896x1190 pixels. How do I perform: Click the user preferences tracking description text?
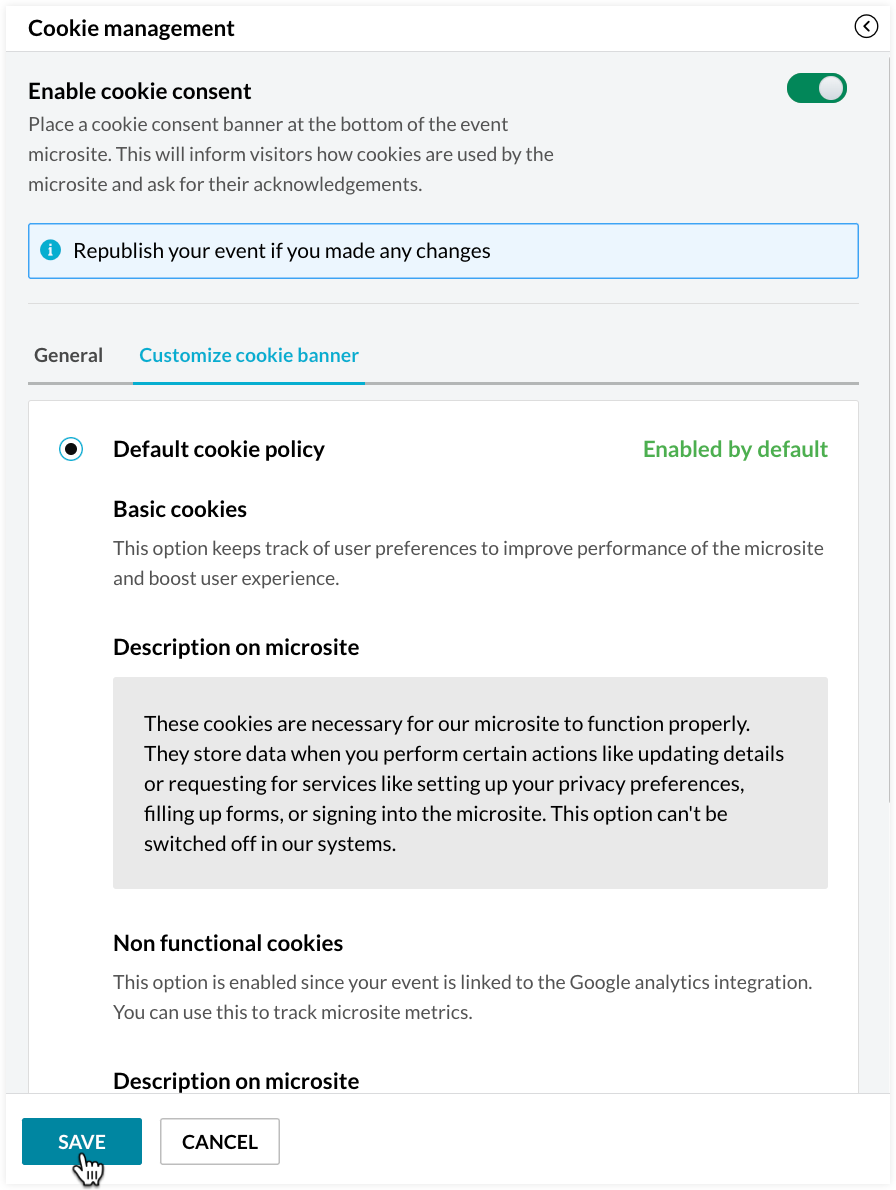[468, 563]
